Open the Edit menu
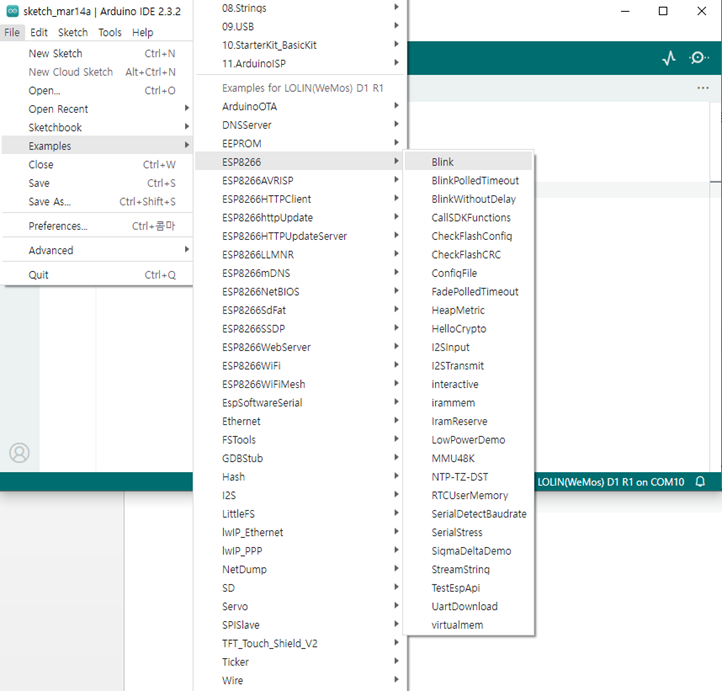The height and width of the screenshot is (691, 722). click(39, 32)
